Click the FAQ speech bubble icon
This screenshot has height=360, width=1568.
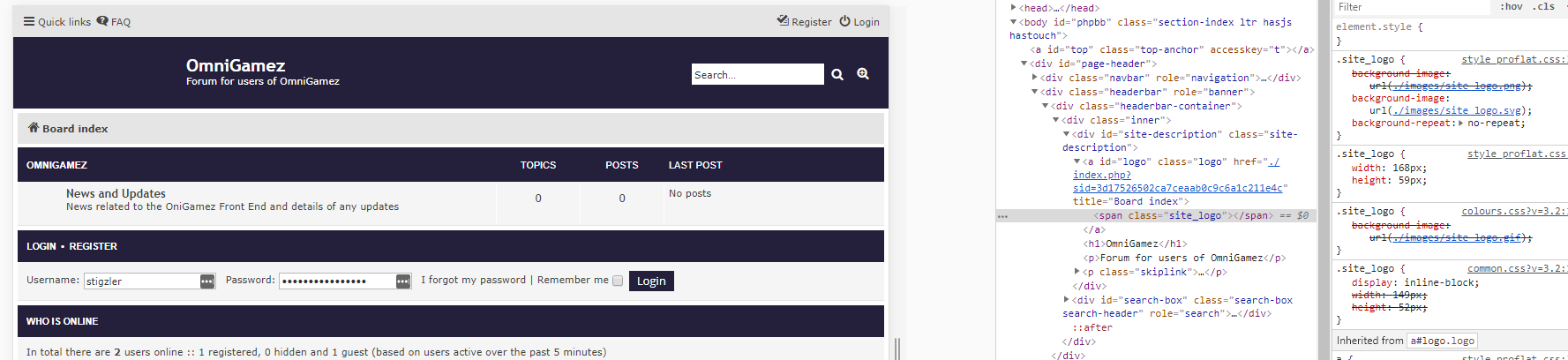[102, 21]
